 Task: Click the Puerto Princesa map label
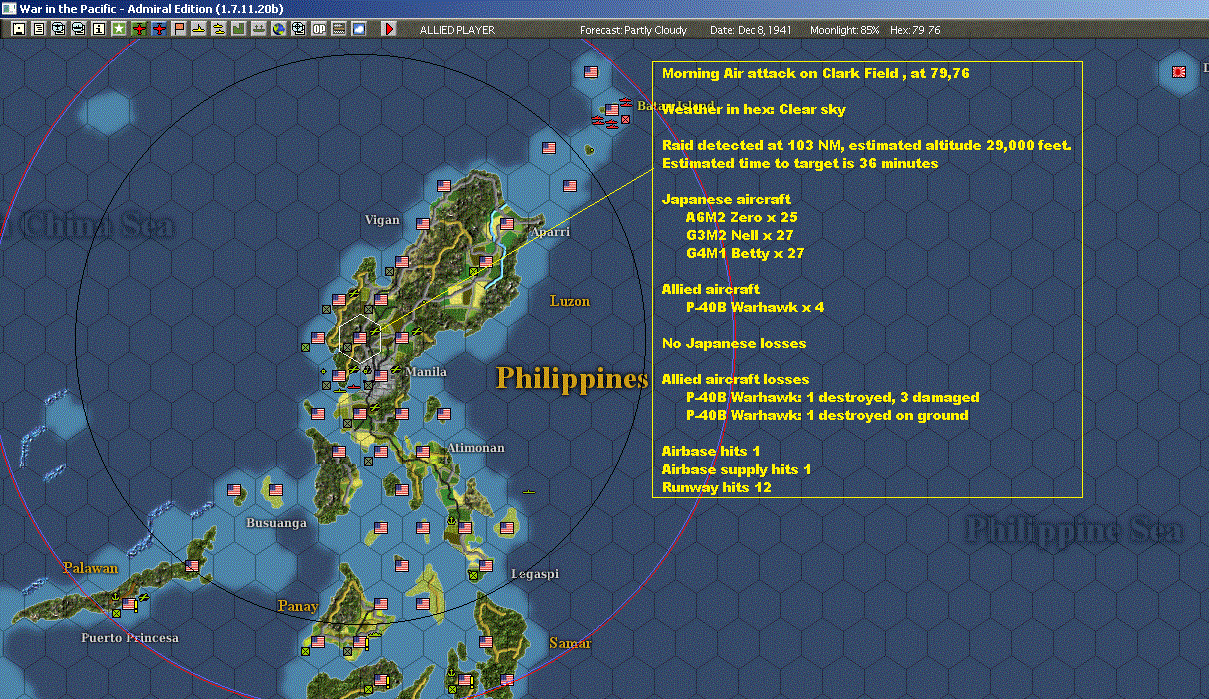coord(130,637)
